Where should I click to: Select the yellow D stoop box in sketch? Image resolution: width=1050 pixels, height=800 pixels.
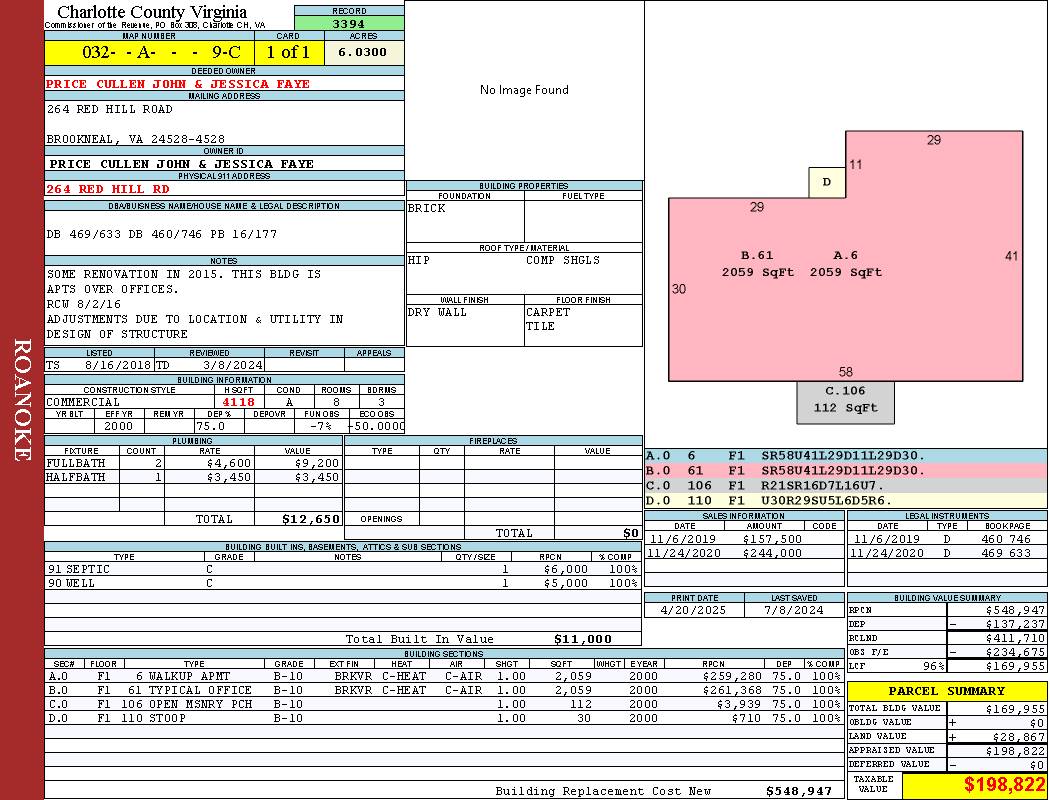tap(827, 182)
